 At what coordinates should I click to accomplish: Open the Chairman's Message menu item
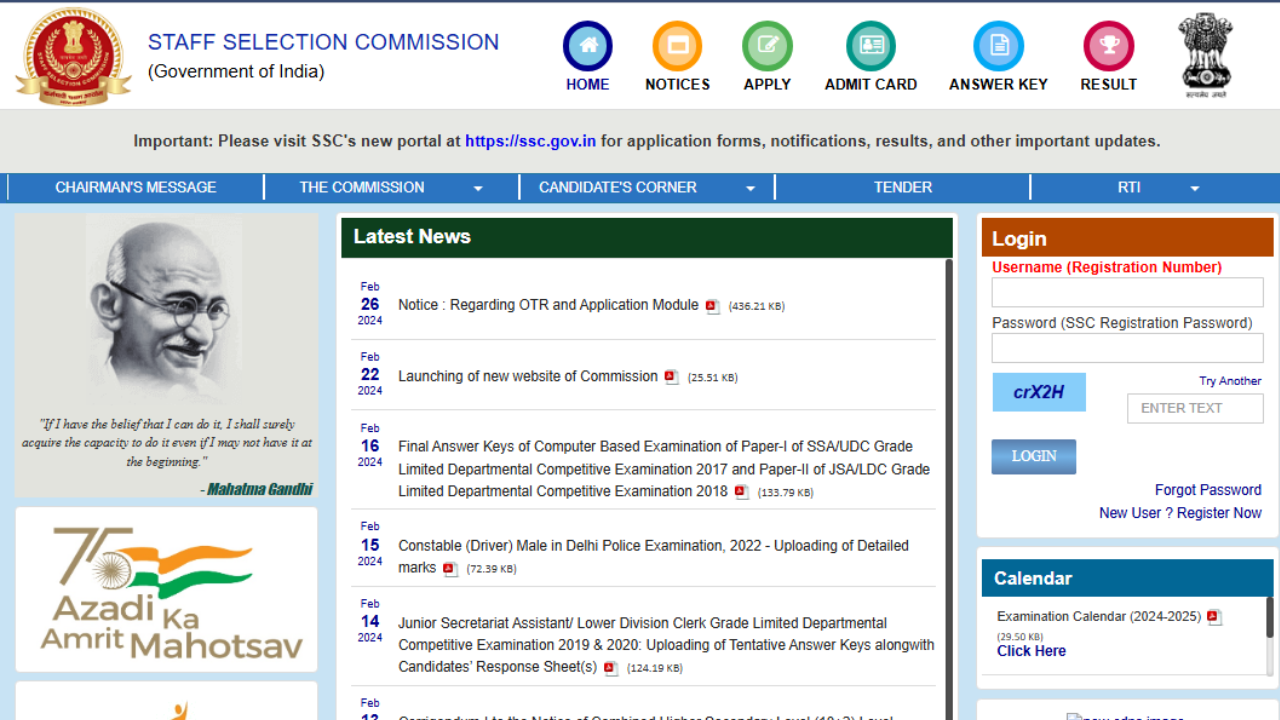coord(136,187)
